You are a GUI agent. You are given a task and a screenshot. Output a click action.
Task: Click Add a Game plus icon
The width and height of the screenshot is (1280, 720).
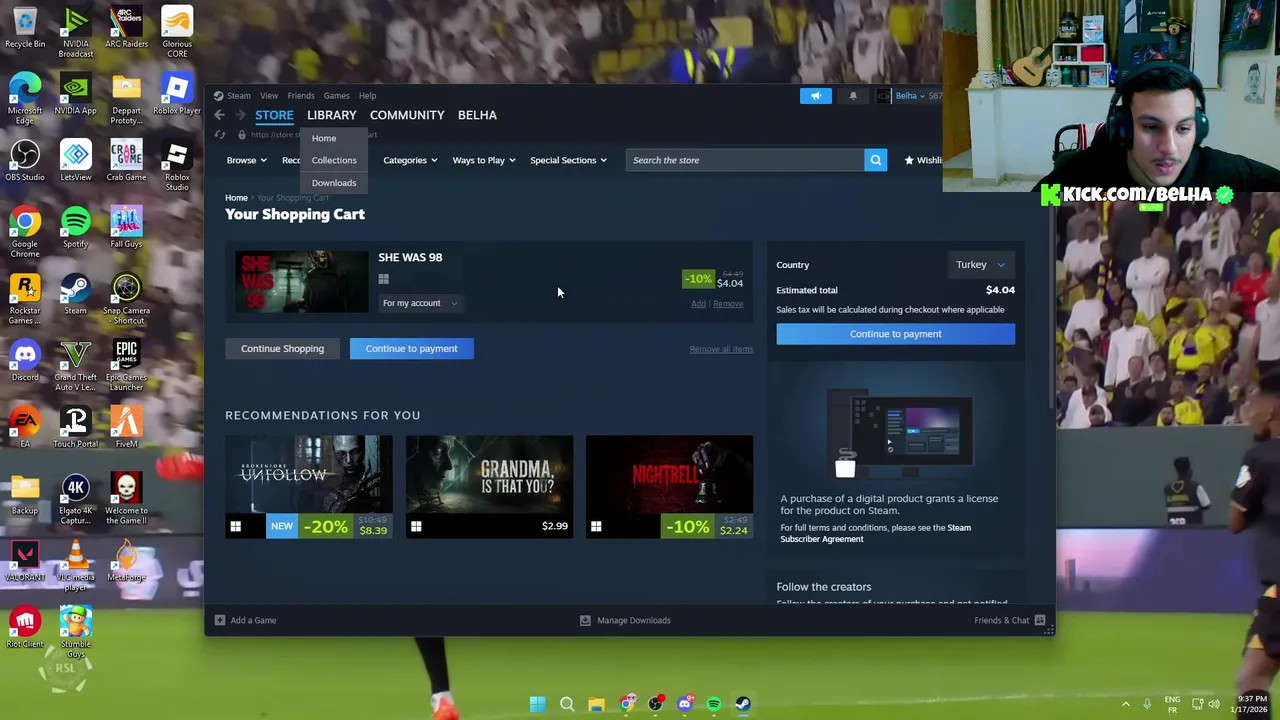(x=220, y=620)
